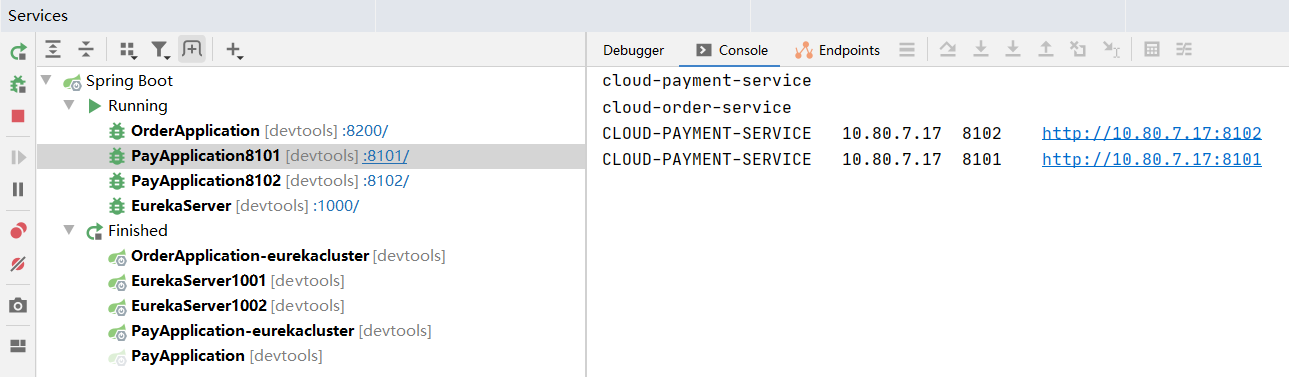Switch to the Endpoints tab
The height and width of the screenshot is (377, 1289).
tap(838, 50)
